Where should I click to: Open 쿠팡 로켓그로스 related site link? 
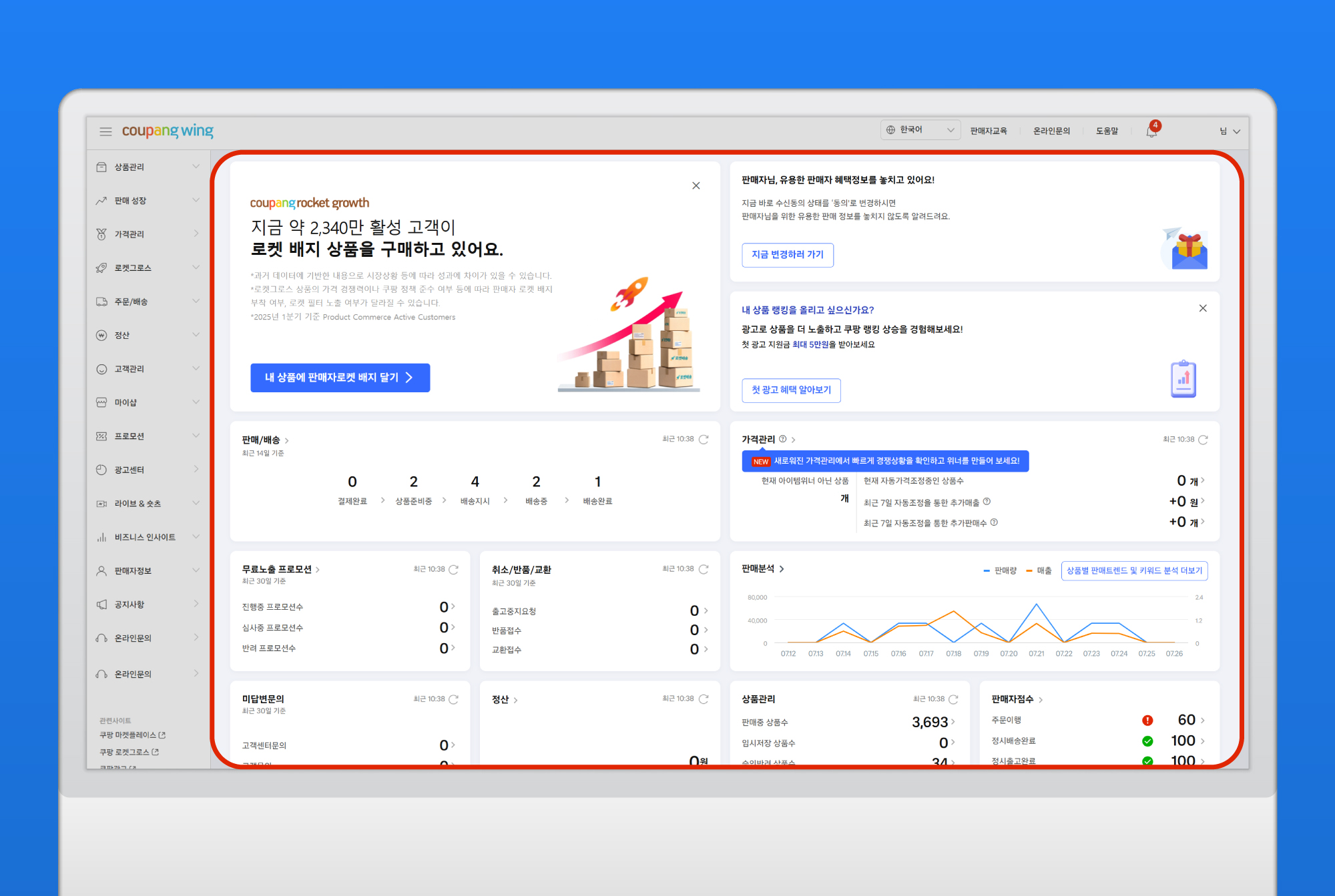129,753
